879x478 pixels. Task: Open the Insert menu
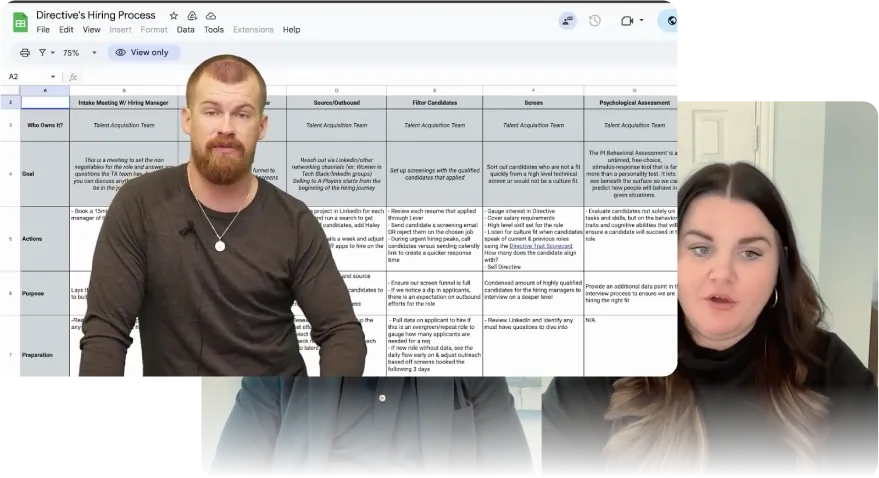121,30
